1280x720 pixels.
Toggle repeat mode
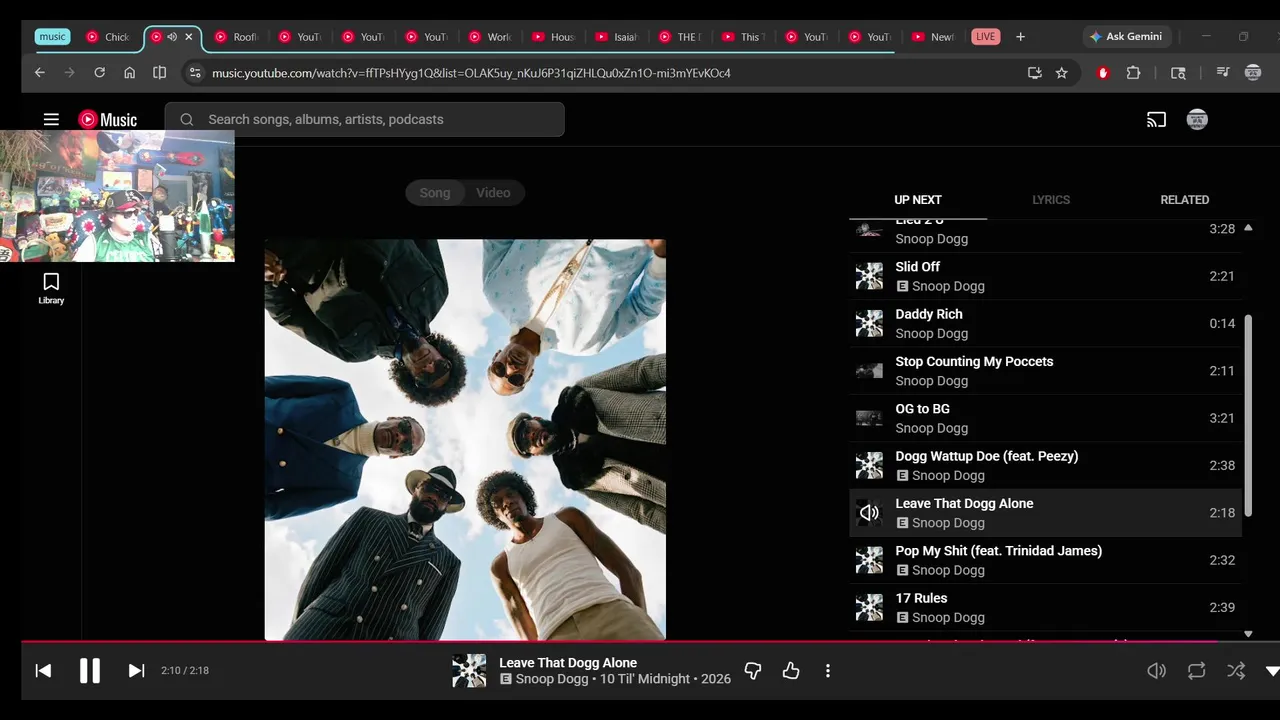[x=1196, y=671]
